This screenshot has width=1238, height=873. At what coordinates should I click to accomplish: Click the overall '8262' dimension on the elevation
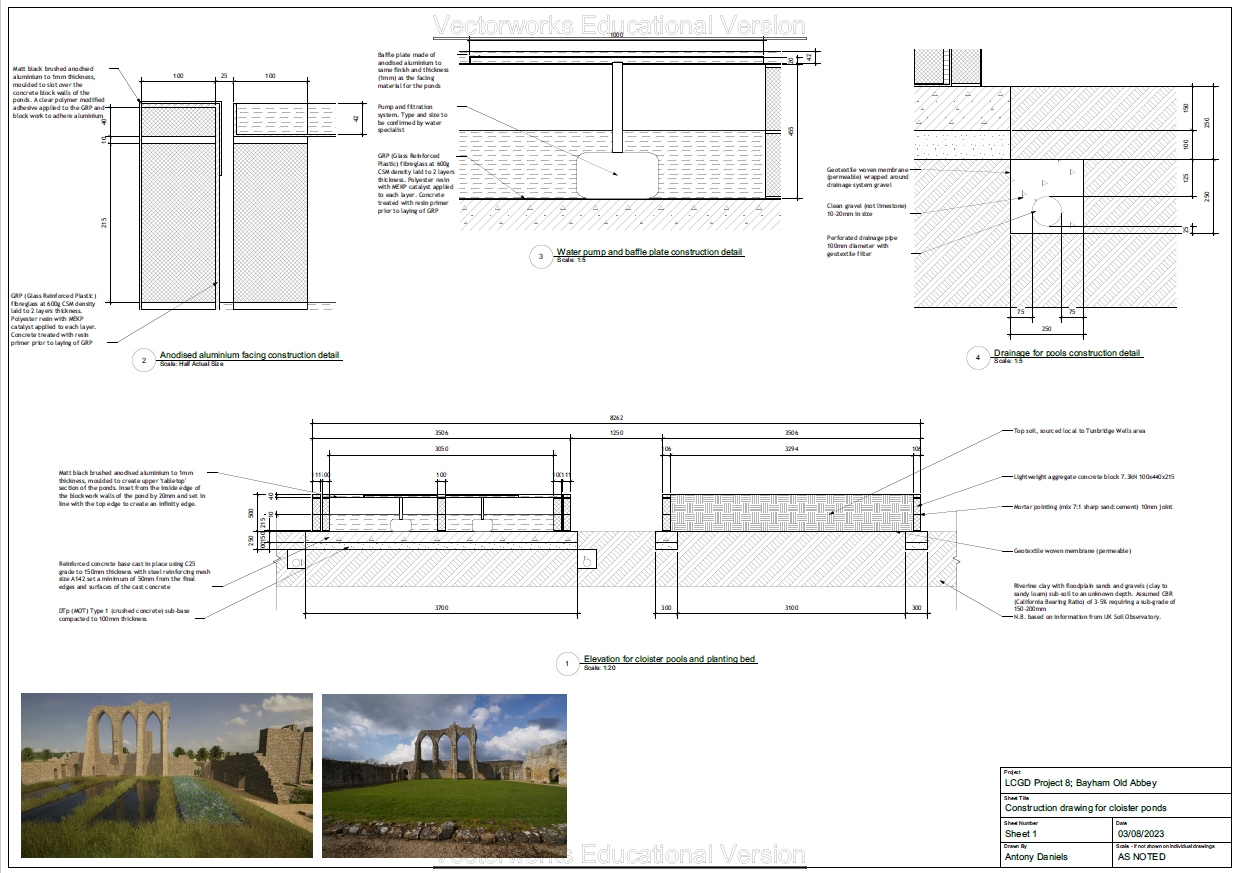[617, 418]
